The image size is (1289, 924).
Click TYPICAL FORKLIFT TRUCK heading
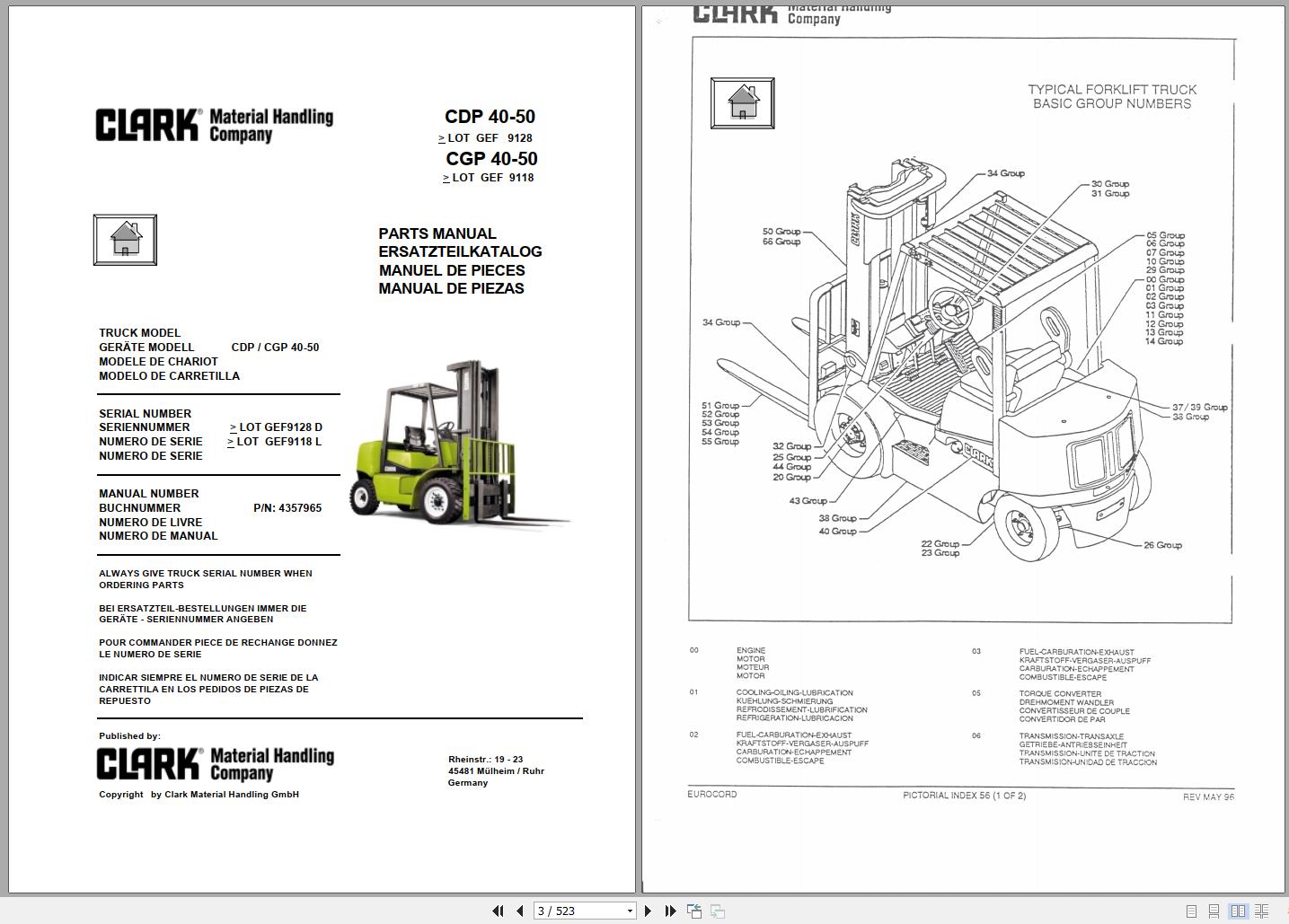pos(1112,90)
